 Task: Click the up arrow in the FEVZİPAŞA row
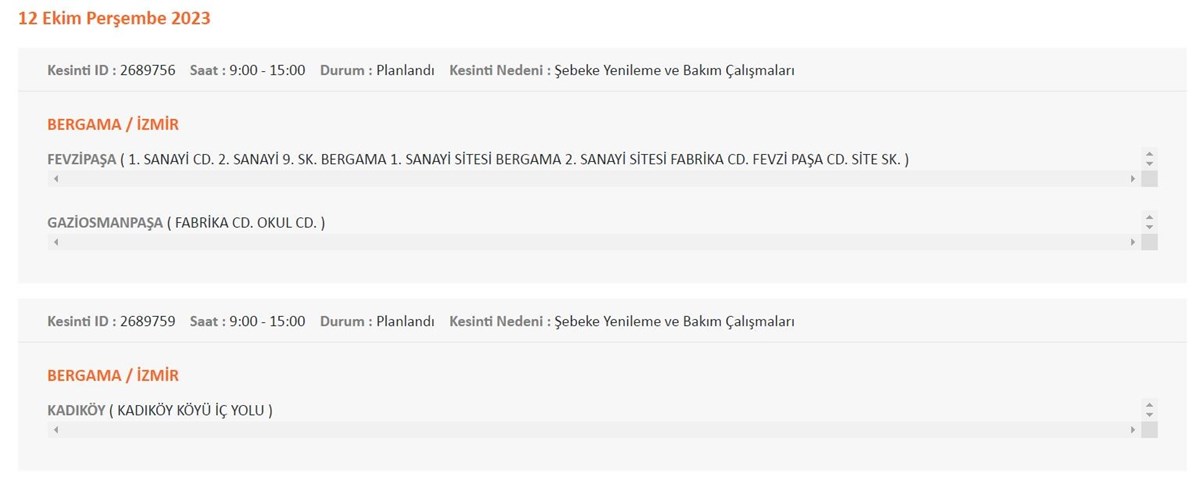click(x=1149, y=154)
